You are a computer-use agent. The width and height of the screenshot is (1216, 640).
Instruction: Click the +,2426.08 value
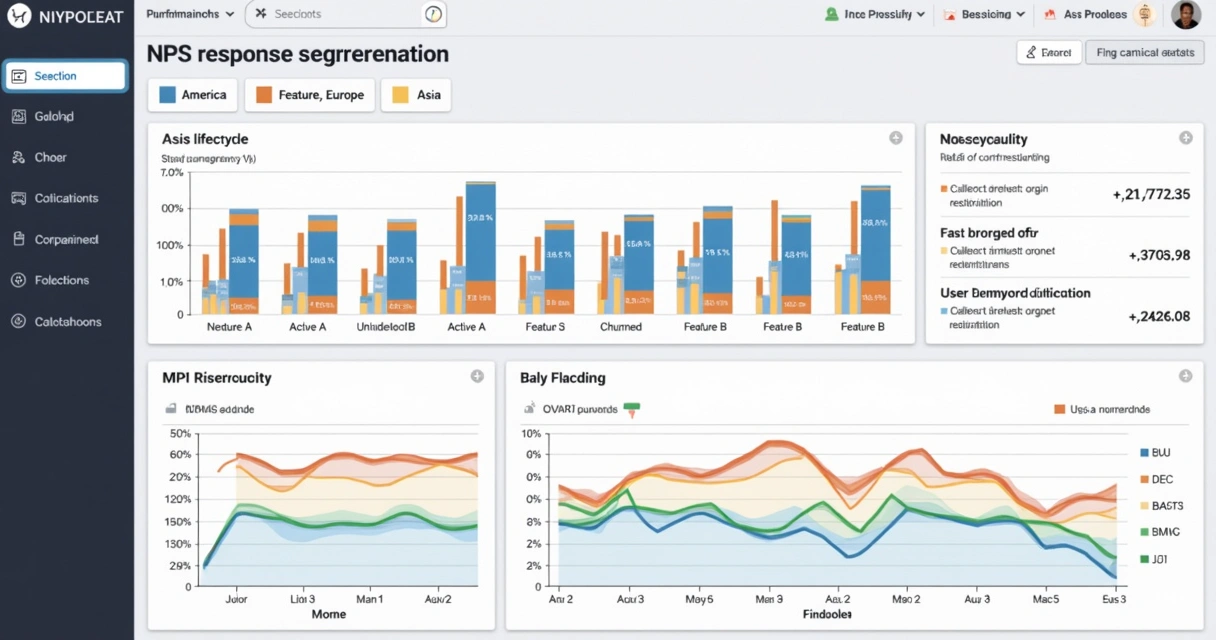[1159, 316]
